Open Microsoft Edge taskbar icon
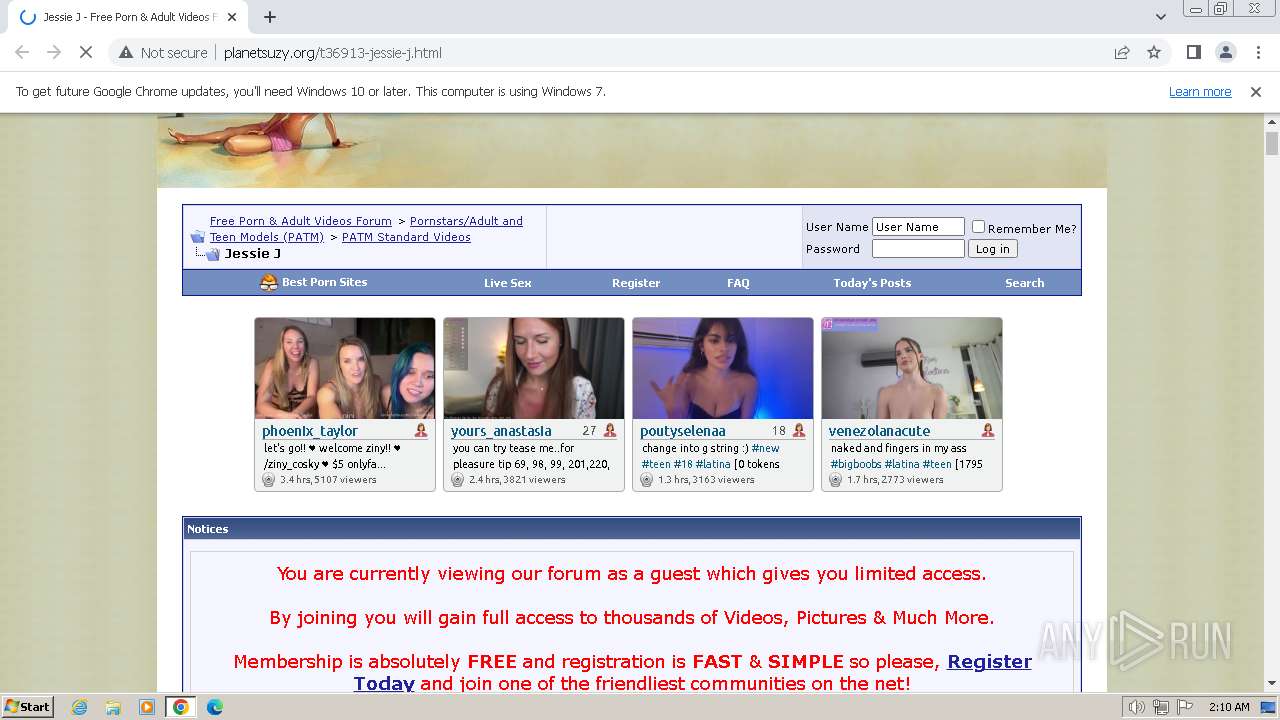 [215, 707]
